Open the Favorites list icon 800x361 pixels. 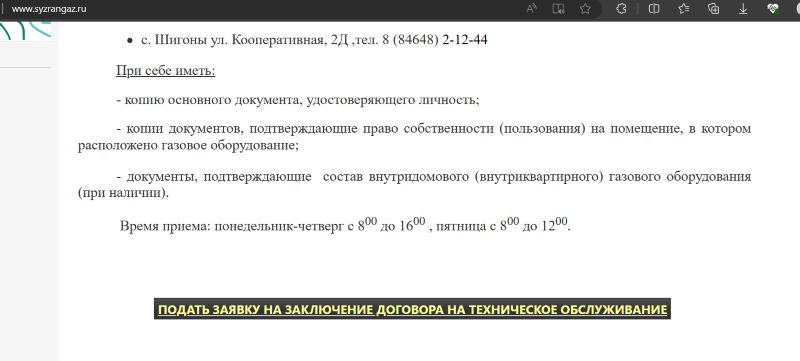(x=684, y=9)
